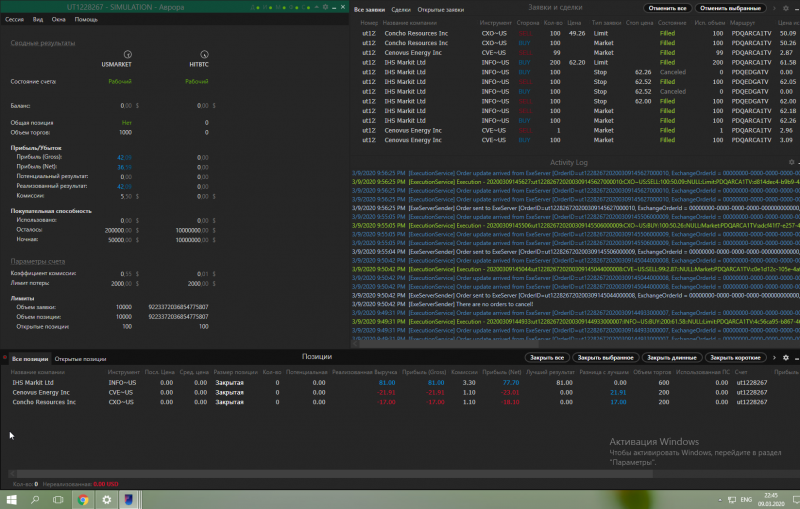This screenshot has height=509, width=800.
Task: Open the taskbar clock showing 22:45
Action: pyautogui.click(x=771, y=500)
